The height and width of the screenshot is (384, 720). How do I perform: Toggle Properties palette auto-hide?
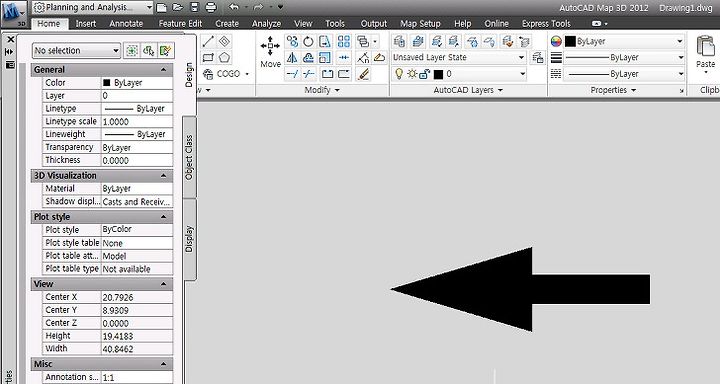9,52
